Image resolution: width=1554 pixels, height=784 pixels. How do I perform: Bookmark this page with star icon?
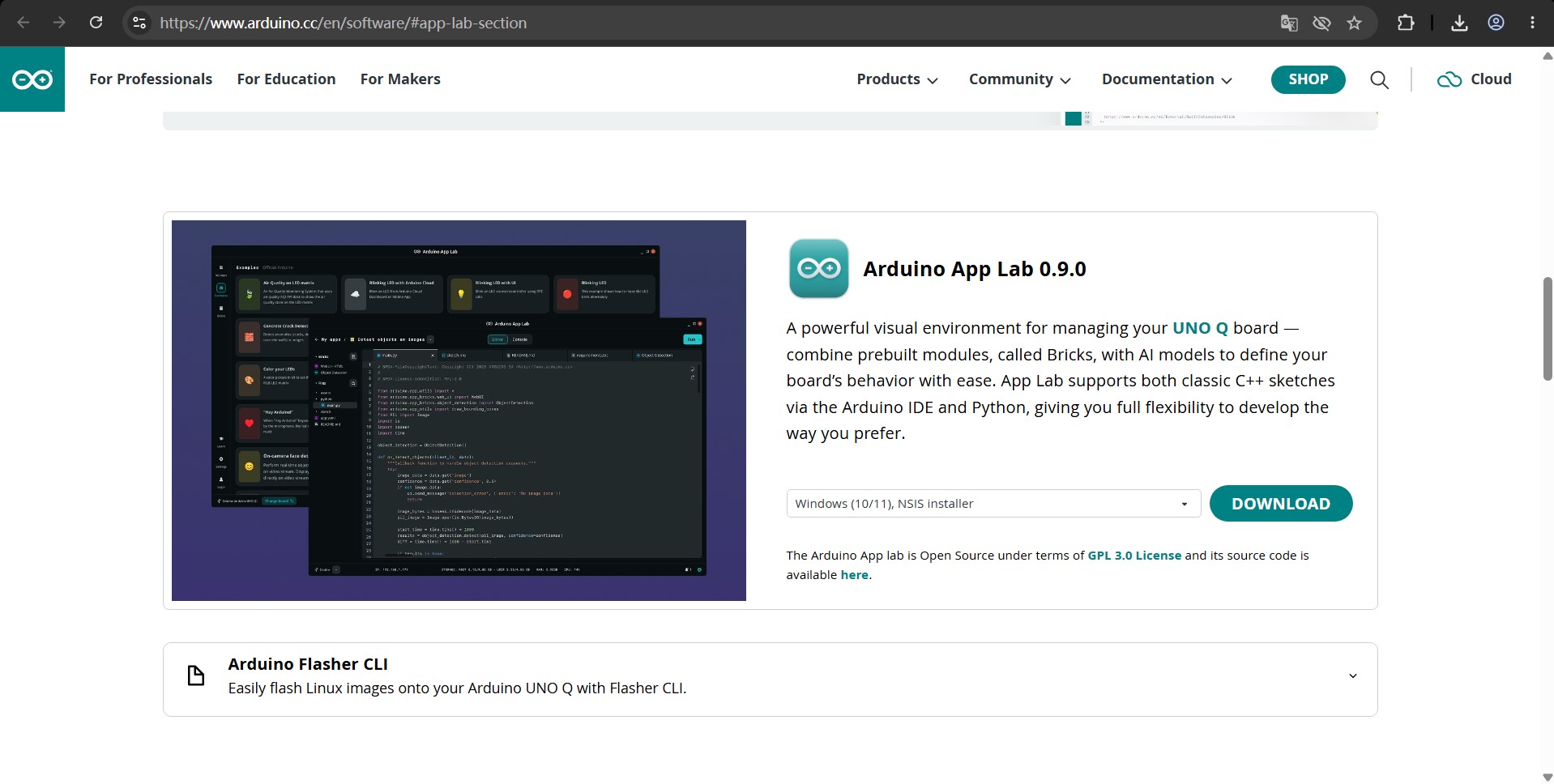click(1354, 23)
